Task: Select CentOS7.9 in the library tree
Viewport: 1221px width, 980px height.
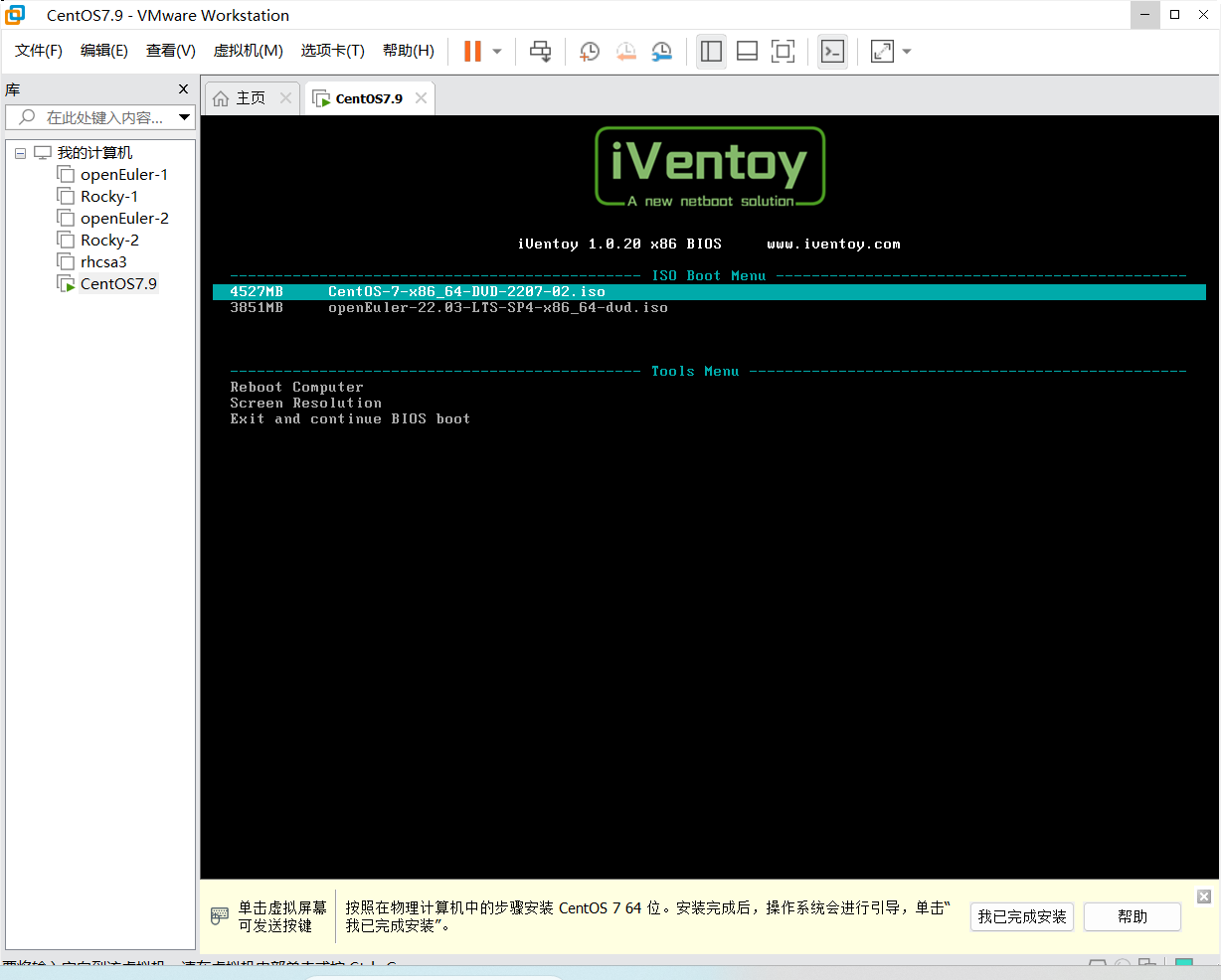Action: tap(117, 283)
